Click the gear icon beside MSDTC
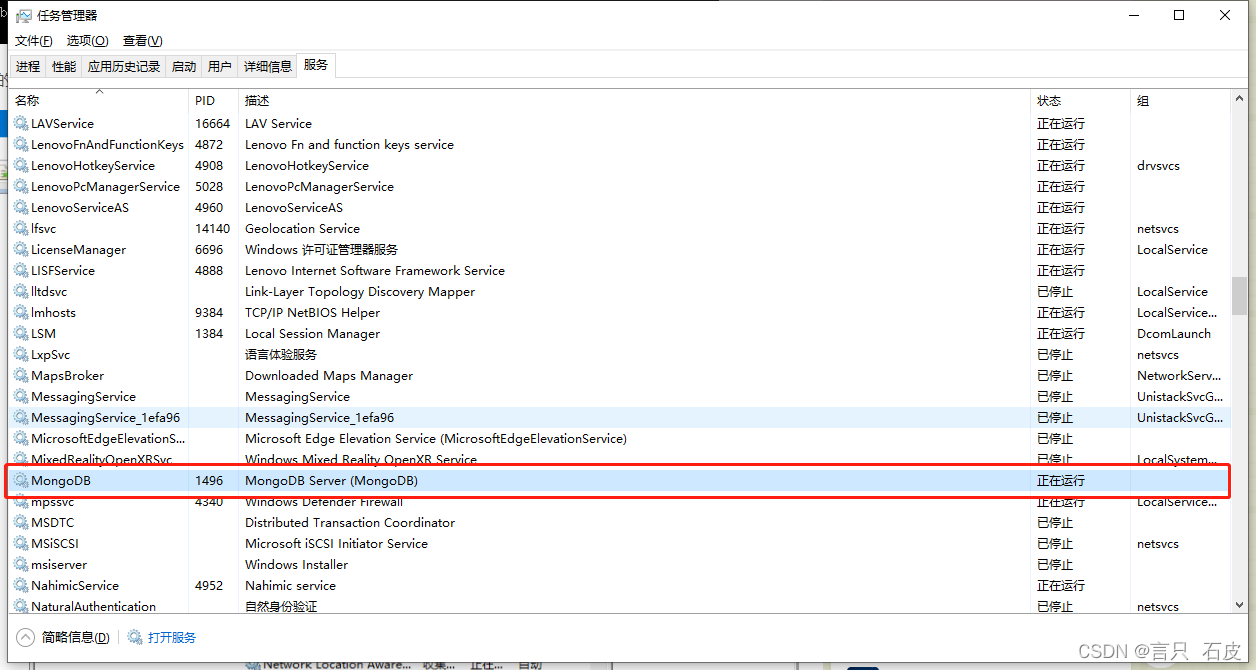1256x670 pixels. (21, 522)
